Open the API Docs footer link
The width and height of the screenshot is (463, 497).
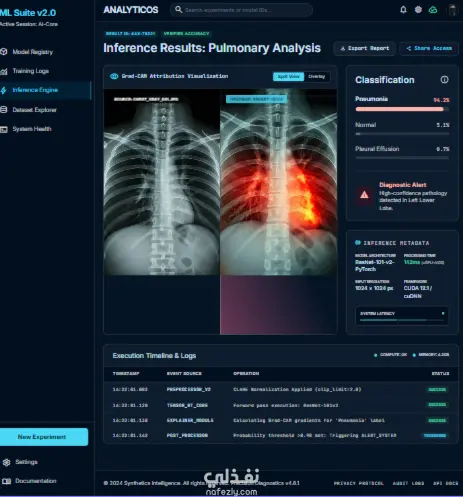[446, 483]
